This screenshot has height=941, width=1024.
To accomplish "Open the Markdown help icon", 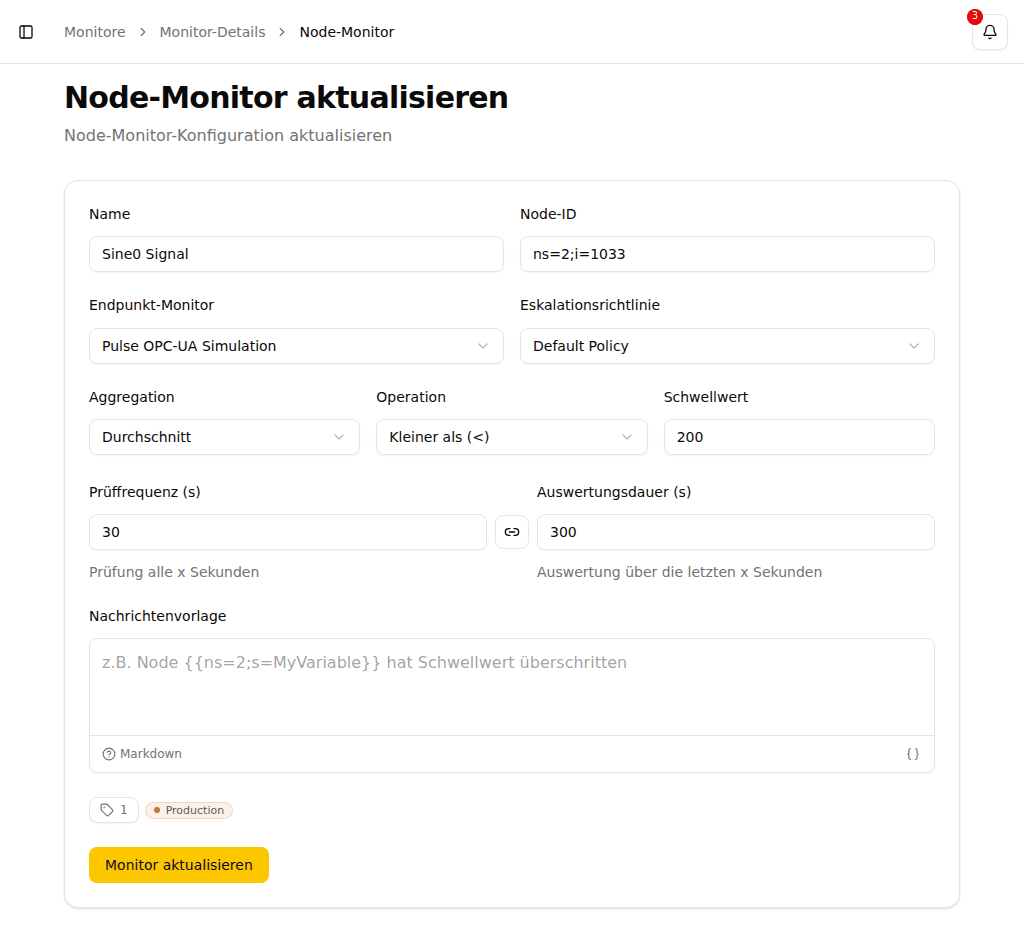I will [108, 754].
